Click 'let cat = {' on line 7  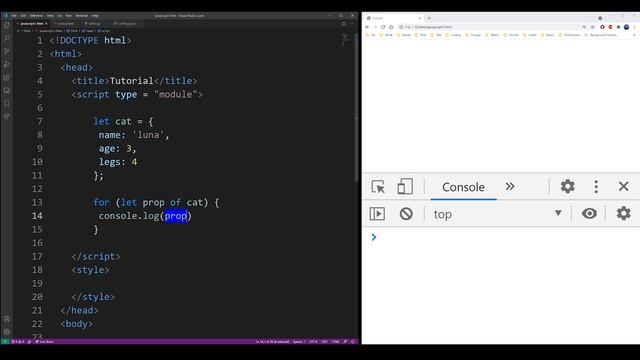123,122
